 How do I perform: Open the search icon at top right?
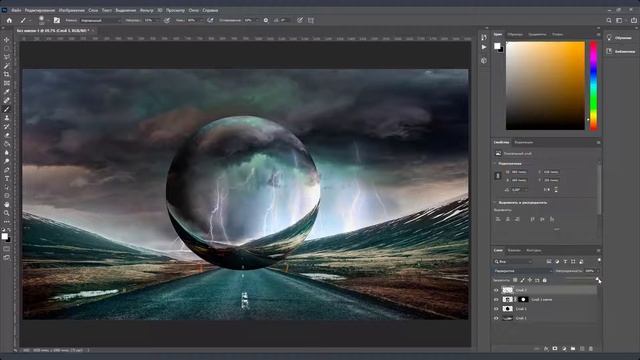609,20
